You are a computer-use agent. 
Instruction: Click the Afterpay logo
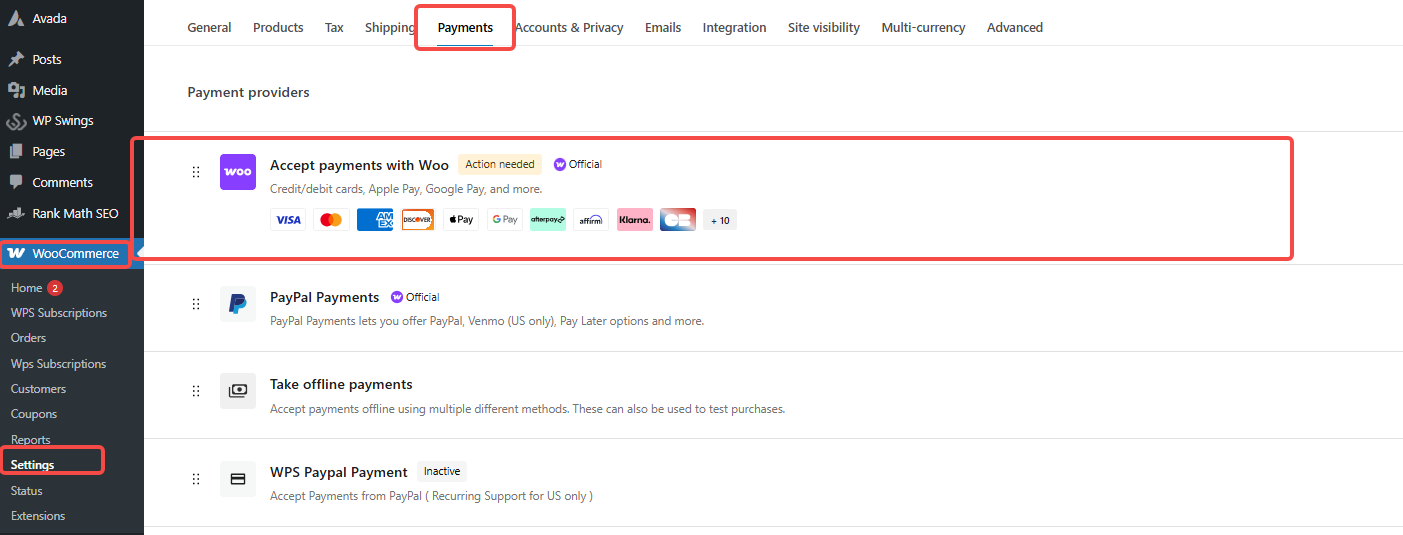[548, 220]
